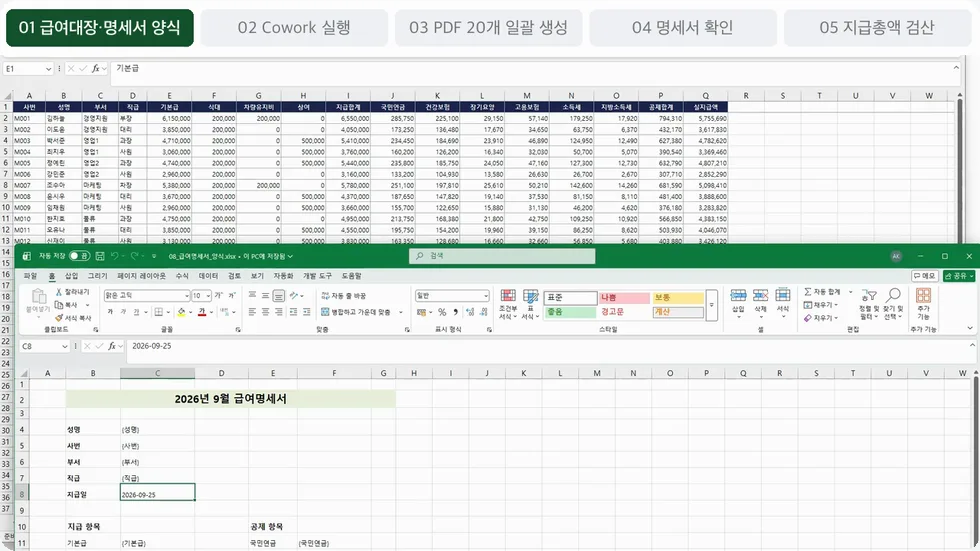Select step 03 PDF 20개 일괄 생성
The image size is (980, 551).
click(488, 27)
